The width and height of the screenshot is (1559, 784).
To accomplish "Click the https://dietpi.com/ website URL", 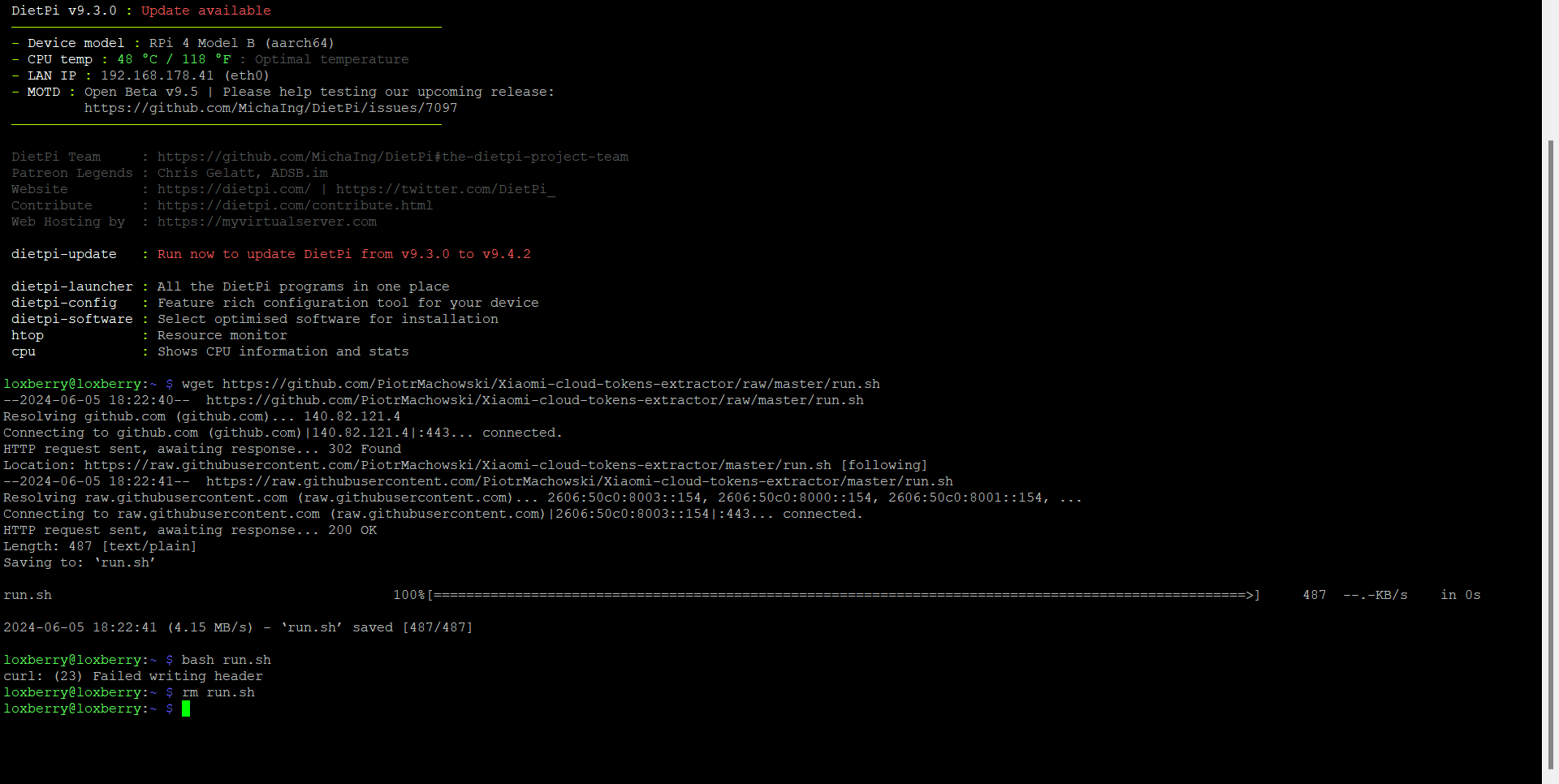I will click(x=234, y=189).
